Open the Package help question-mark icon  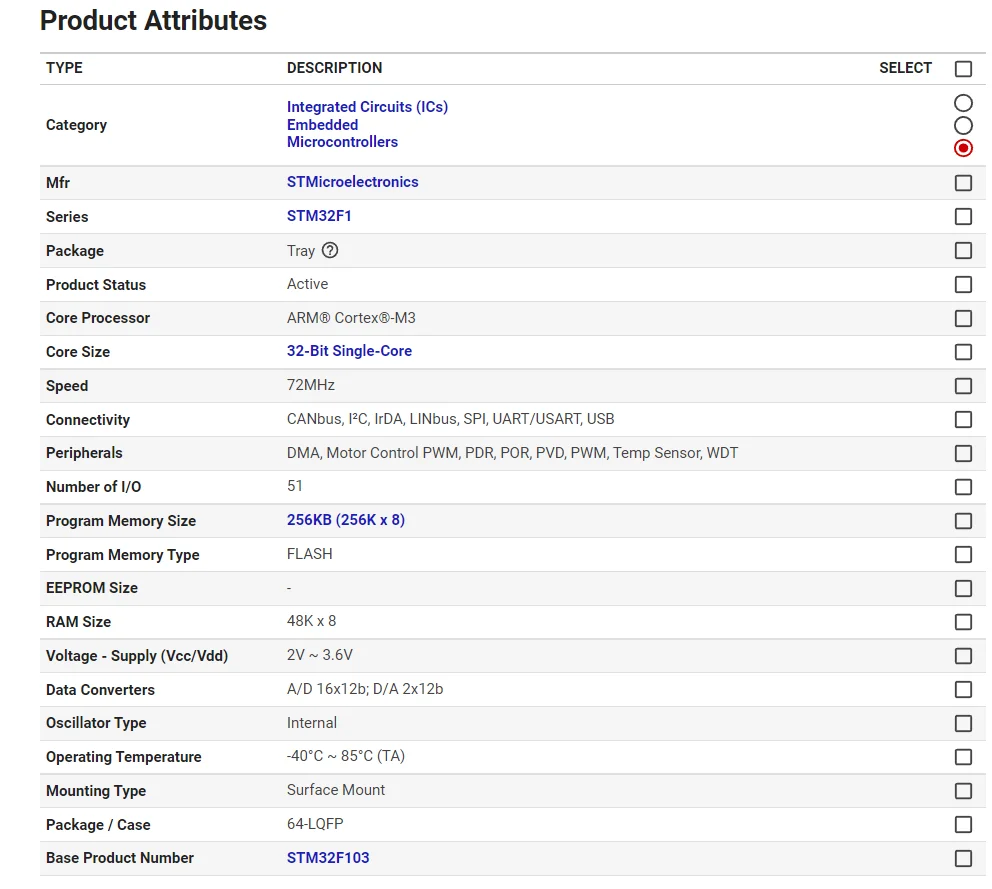(330, 251)
